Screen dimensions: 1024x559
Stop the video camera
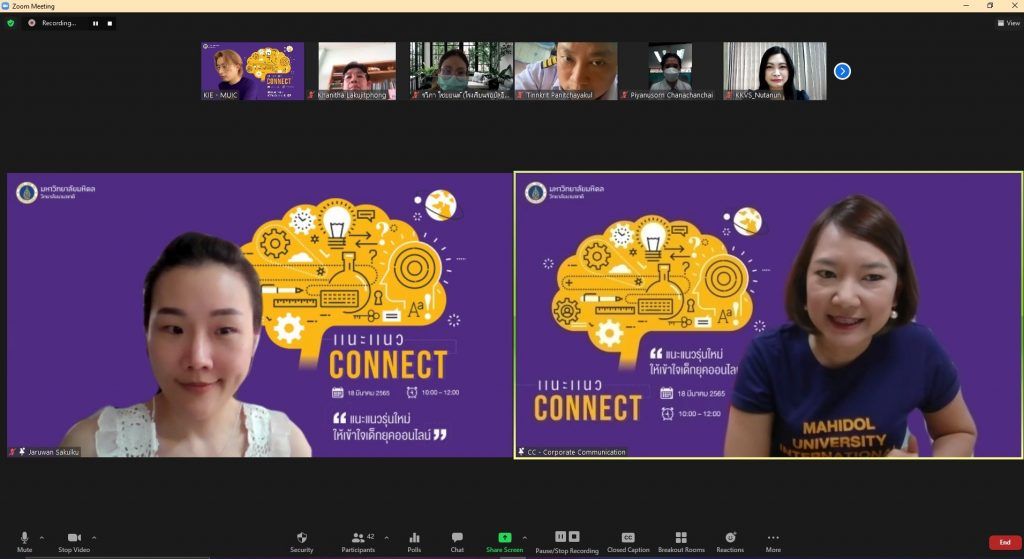73,541
